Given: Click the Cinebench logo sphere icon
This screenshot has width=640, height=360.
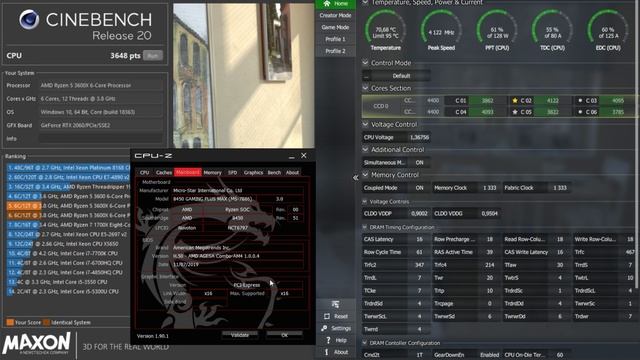Looking at the screenshot, I should (x=29, y=19).
